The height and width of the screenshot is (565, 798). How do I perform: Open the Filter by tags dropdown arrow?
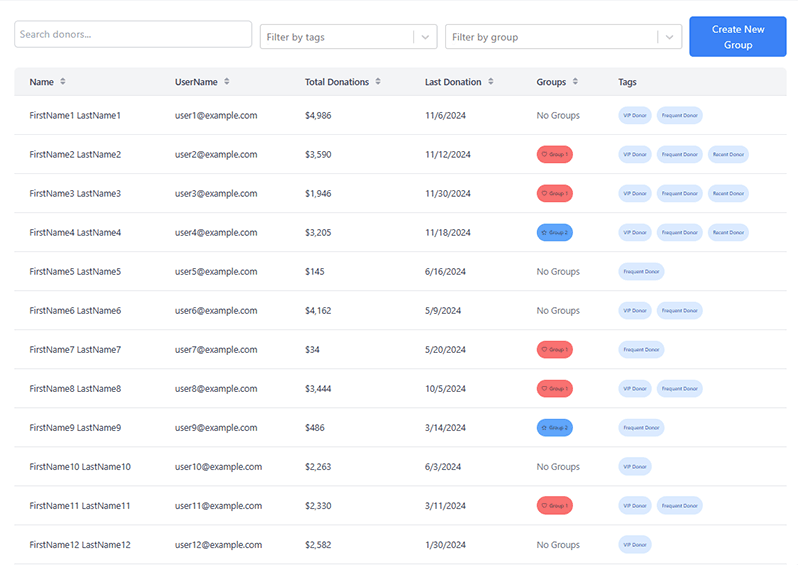click(425, 37)
